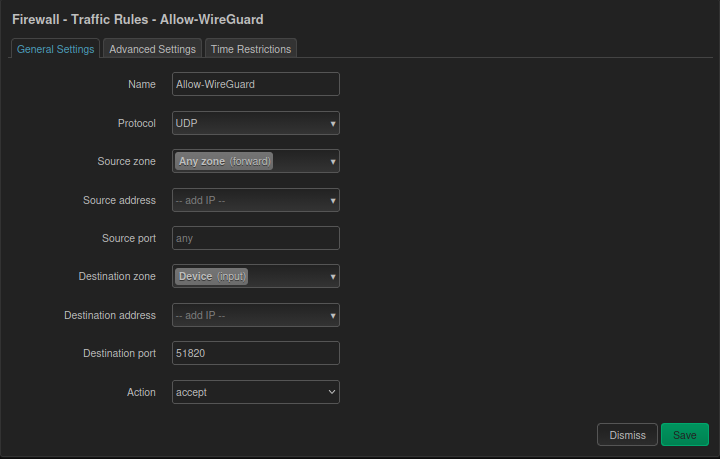Click the 'Any zone (forward)' badge
The image size is (720, 459).
pos(225,161)
